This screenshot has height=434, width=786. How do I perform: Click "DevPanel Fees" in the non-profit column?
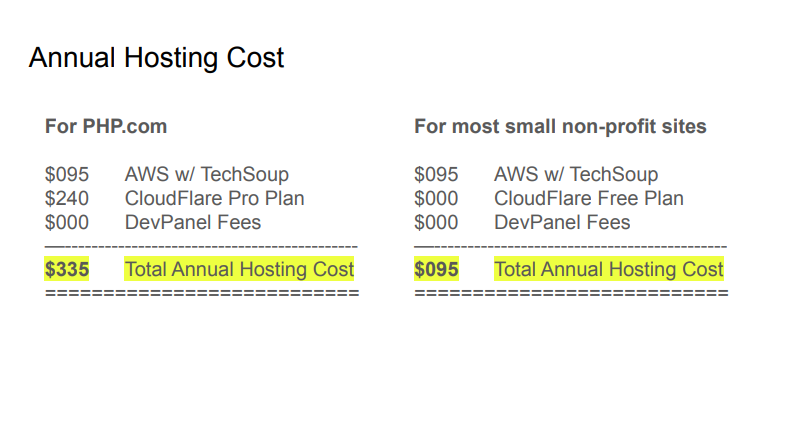click(x=561, y=222)
